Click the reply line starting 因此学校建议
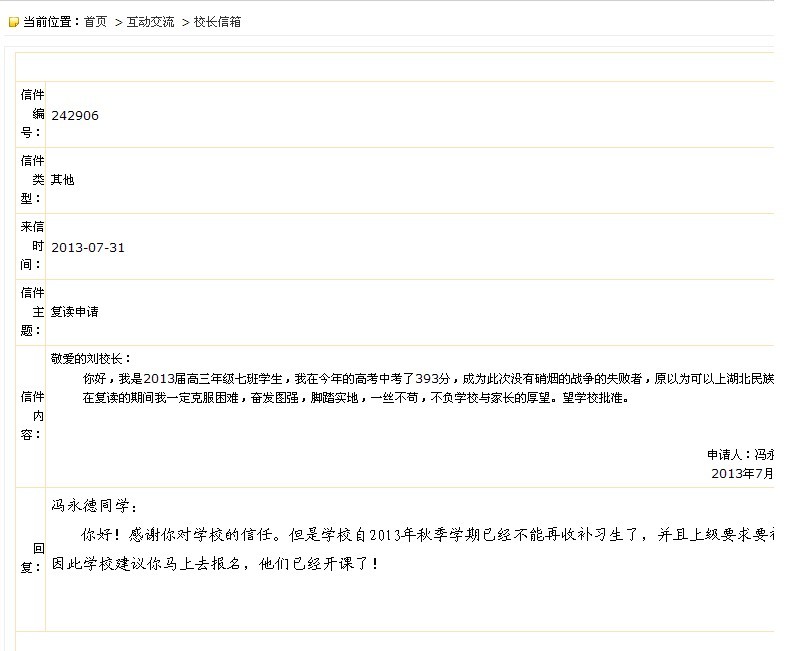 point(215,564)
